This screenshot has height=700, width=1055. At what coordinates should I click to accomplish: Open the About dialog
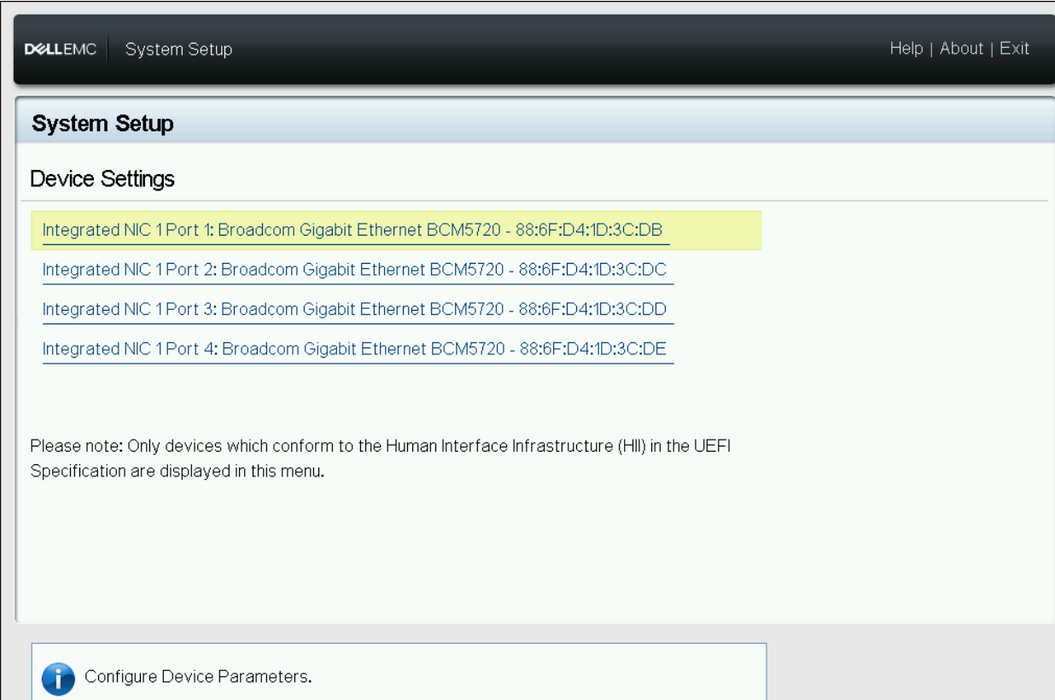(x=961, y=48)
